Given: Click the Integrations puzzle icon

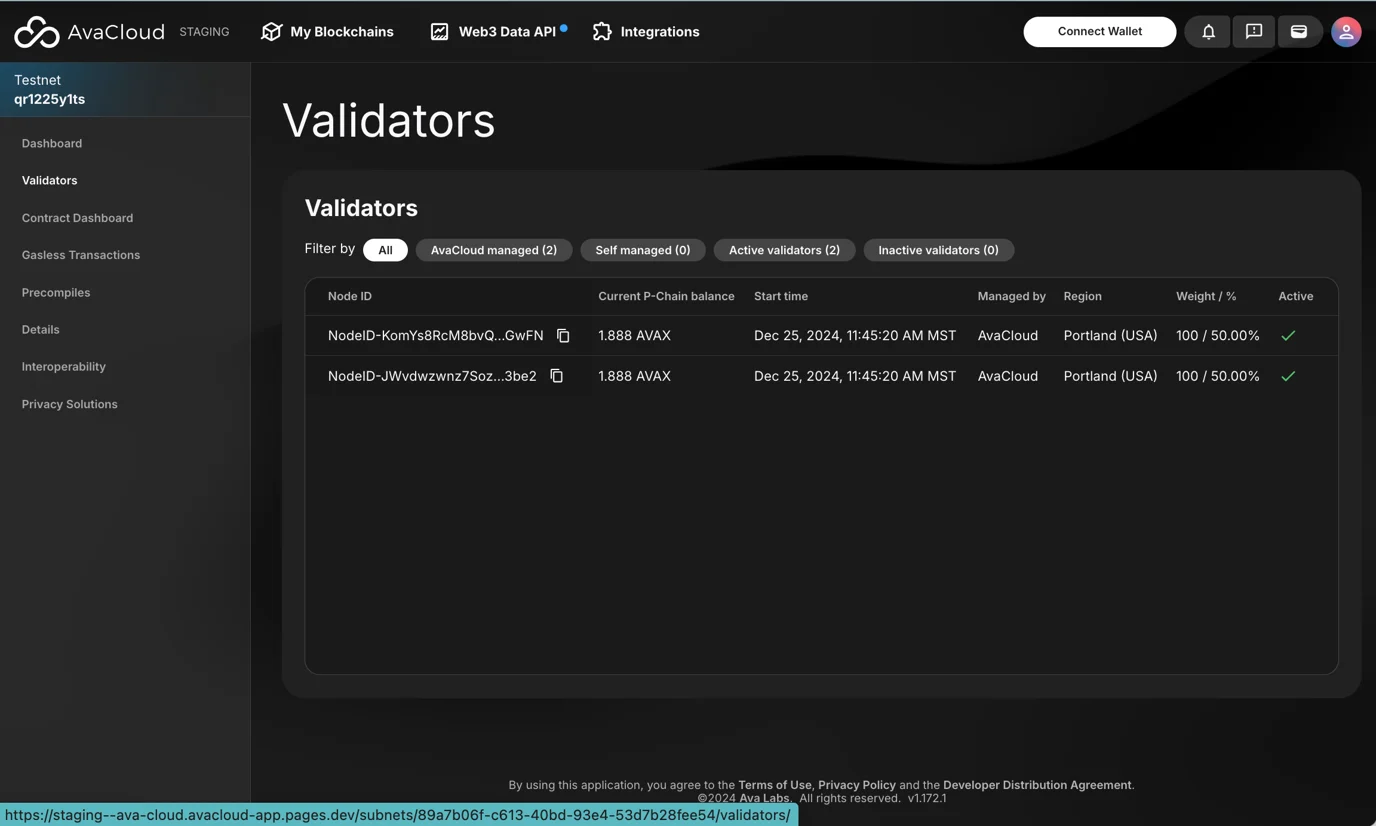Looking at the screenshot, I should (x=602, y=32).
